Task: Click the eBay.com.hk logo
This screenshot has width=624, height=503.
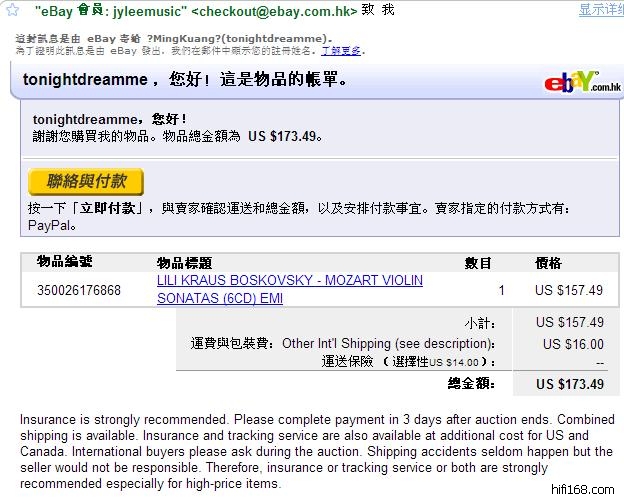Action: click(578, 81)
